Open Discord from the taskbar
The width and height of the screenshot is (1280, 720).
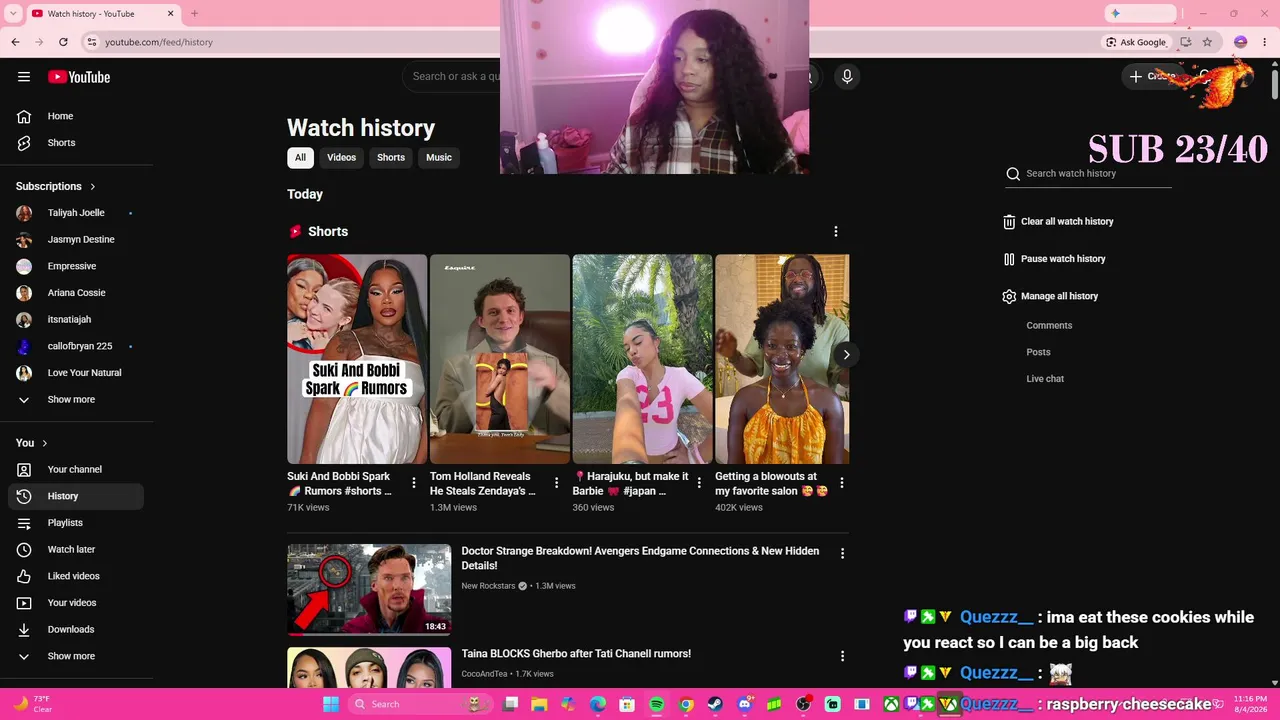click(744, 704)
